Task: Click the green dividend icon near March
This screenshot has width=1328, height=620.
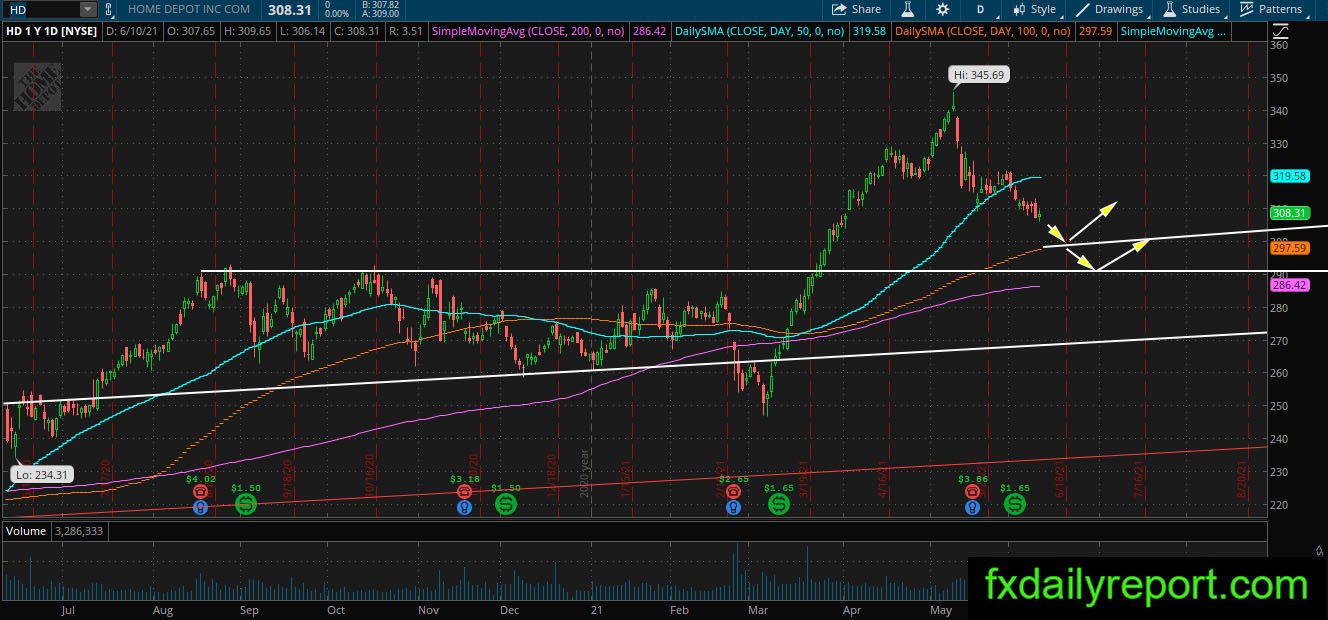Action: [x=779, y=505]
